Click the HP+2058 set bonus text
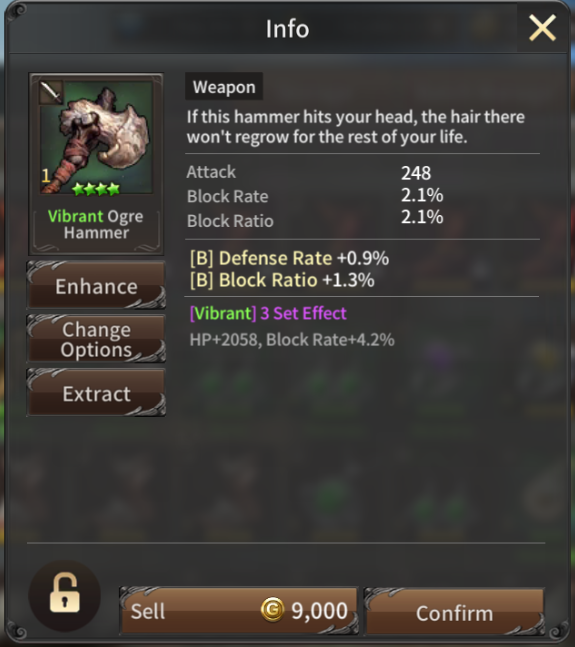The width and height of the screenshot is (575, 647). pyautogui.click(x=225, y=340)
